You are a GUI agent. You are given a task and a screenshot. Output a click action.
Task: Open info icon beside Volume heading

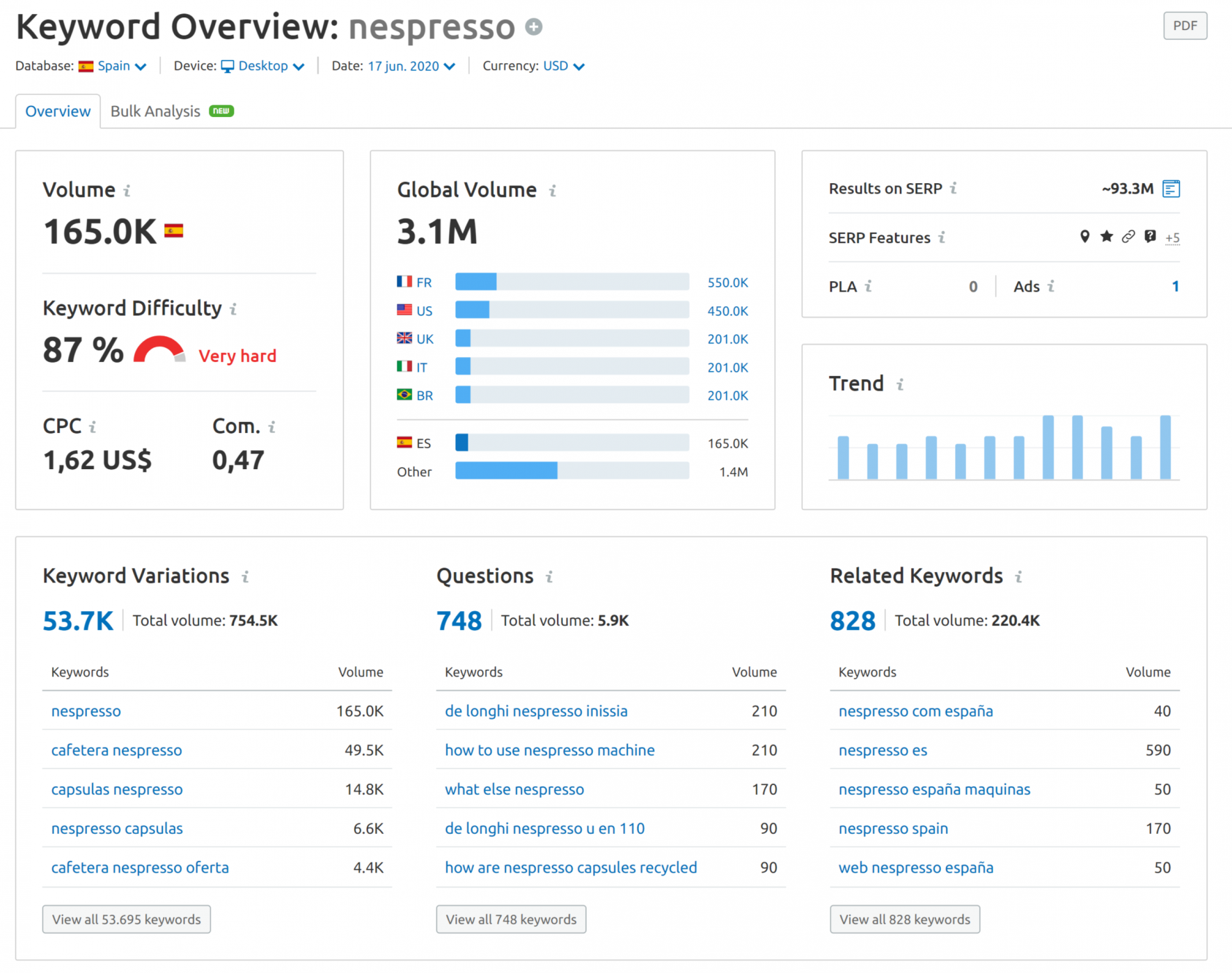tap(127, 191)
